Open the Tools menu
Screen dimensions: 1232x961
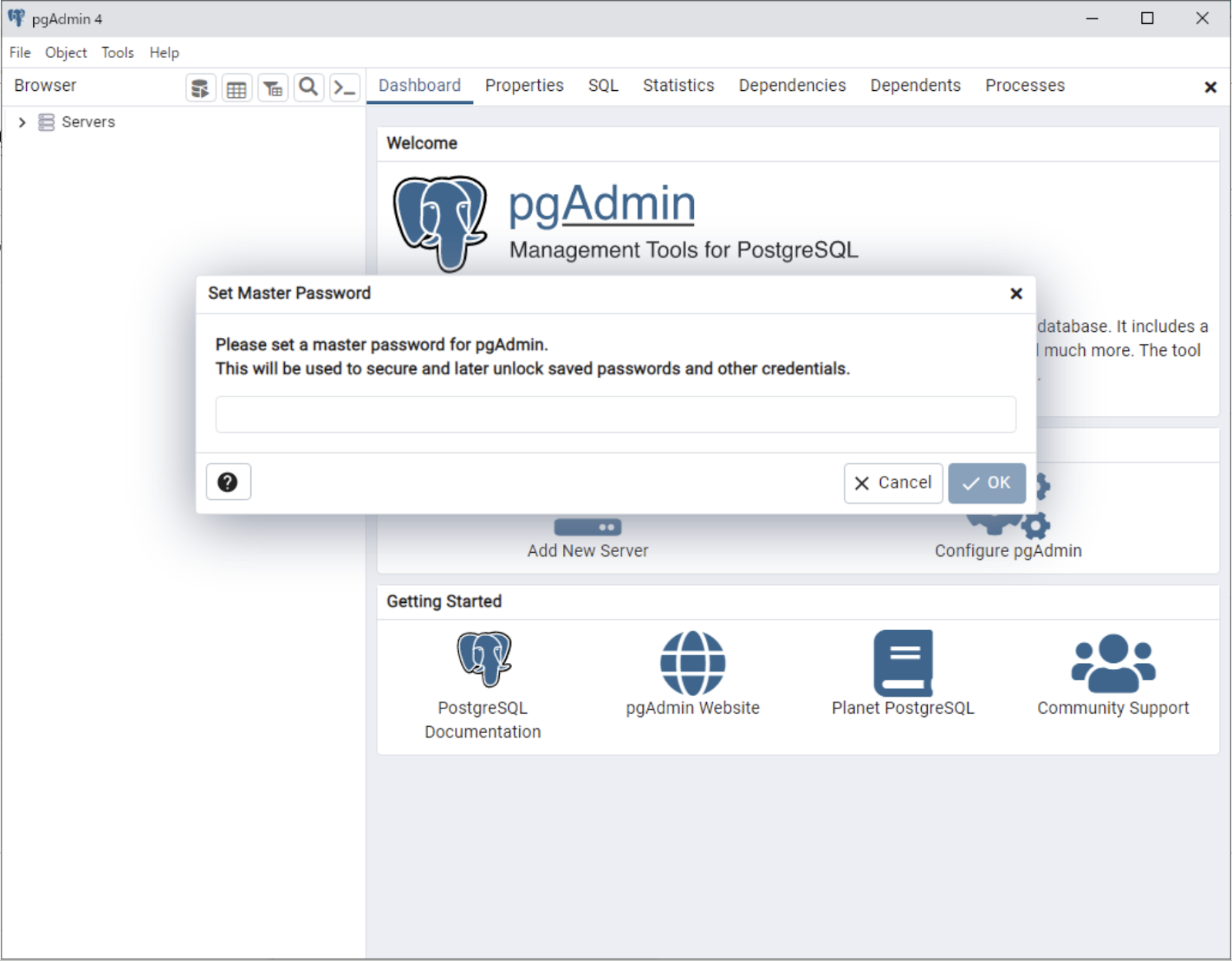[118, 52]
